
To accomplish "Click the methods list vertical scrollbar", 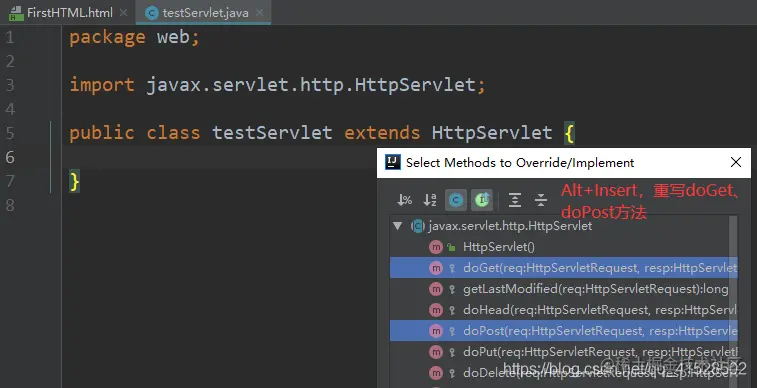I will click(x=733, y=302).
